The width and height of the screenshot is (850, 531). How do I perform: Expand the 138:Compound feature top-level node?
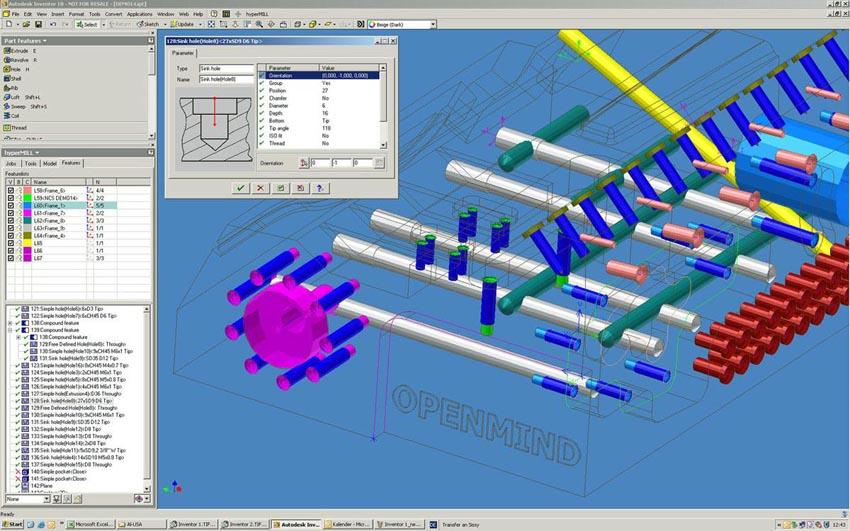(x=10, y=323)
